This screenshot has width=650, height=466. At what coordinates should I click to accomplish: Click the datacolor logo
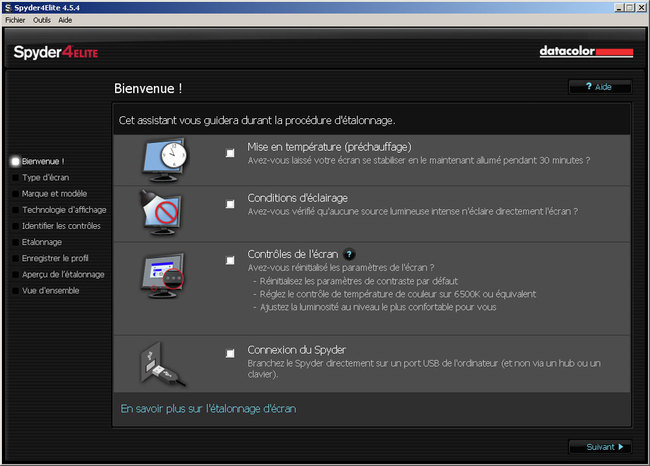[586, 51]
